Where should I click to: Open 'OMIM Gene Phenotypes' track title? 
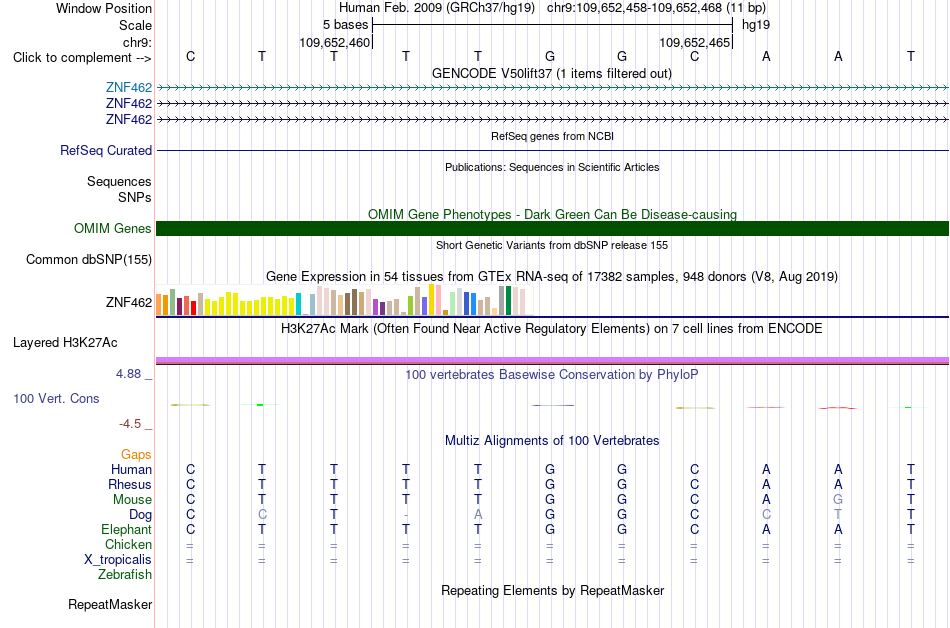coord(552,214)
